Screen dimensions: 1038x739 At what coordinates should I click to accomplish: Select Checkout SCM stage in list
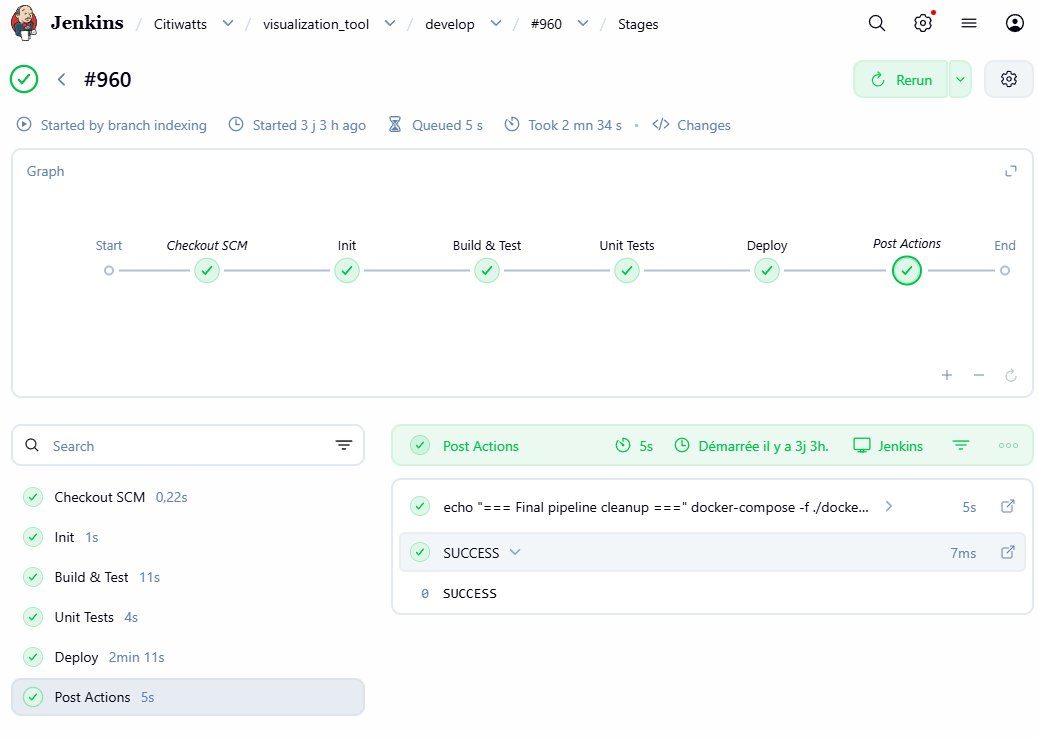tap(188, 497)
